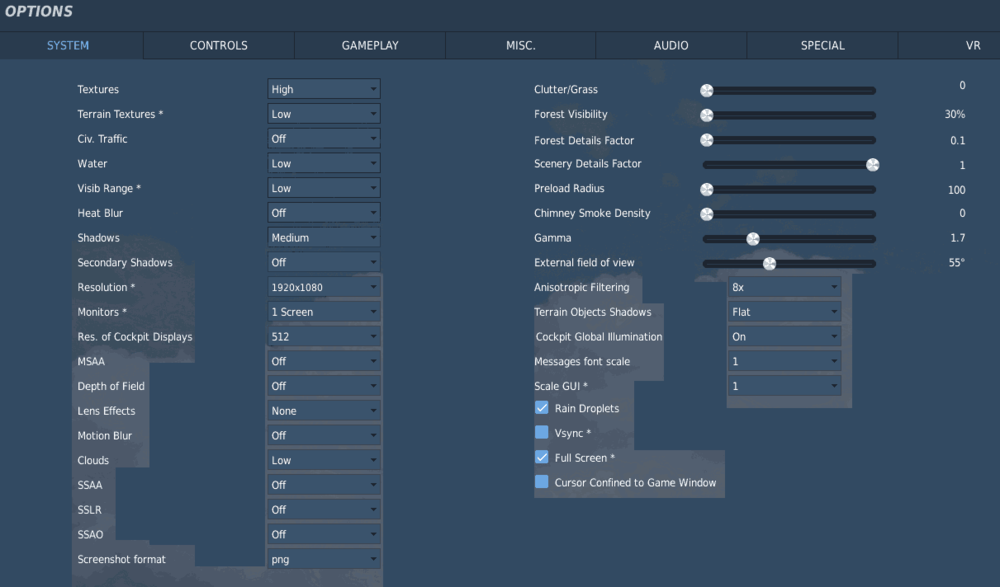Image resolution: width=1000 pixels, height=587 pixels.
Task: Move the Scenery Details Factor slider
Action: pos(871,164)
